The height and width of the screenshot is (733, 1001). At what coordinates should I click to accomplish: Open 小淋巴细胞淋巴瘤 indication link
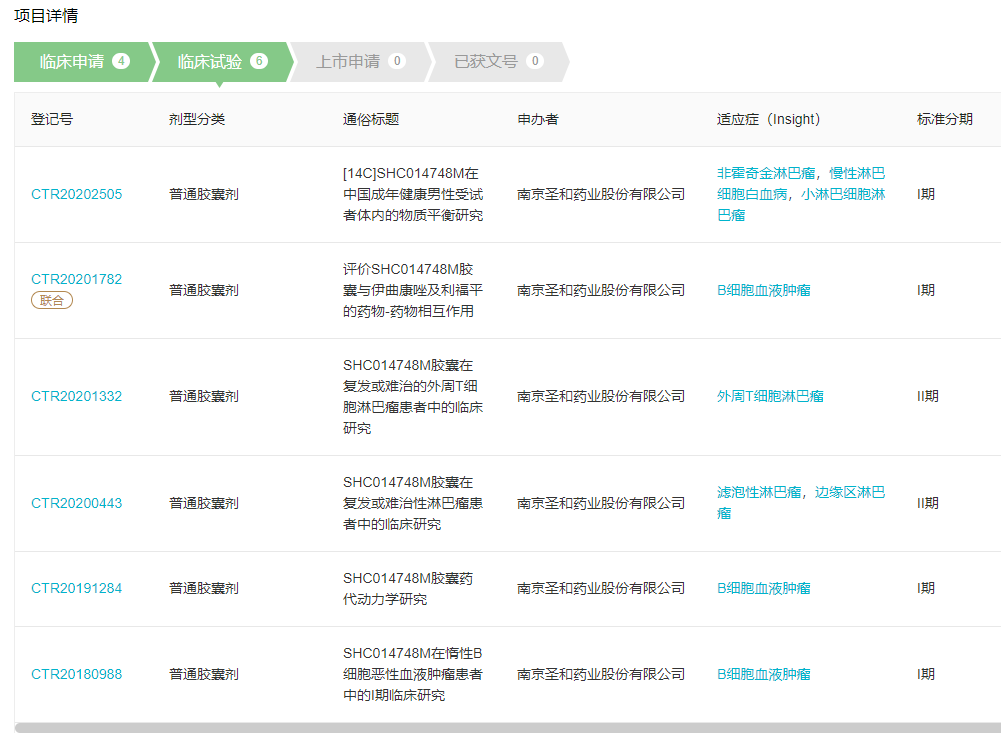pyautogui.click(x=801, y=204)
